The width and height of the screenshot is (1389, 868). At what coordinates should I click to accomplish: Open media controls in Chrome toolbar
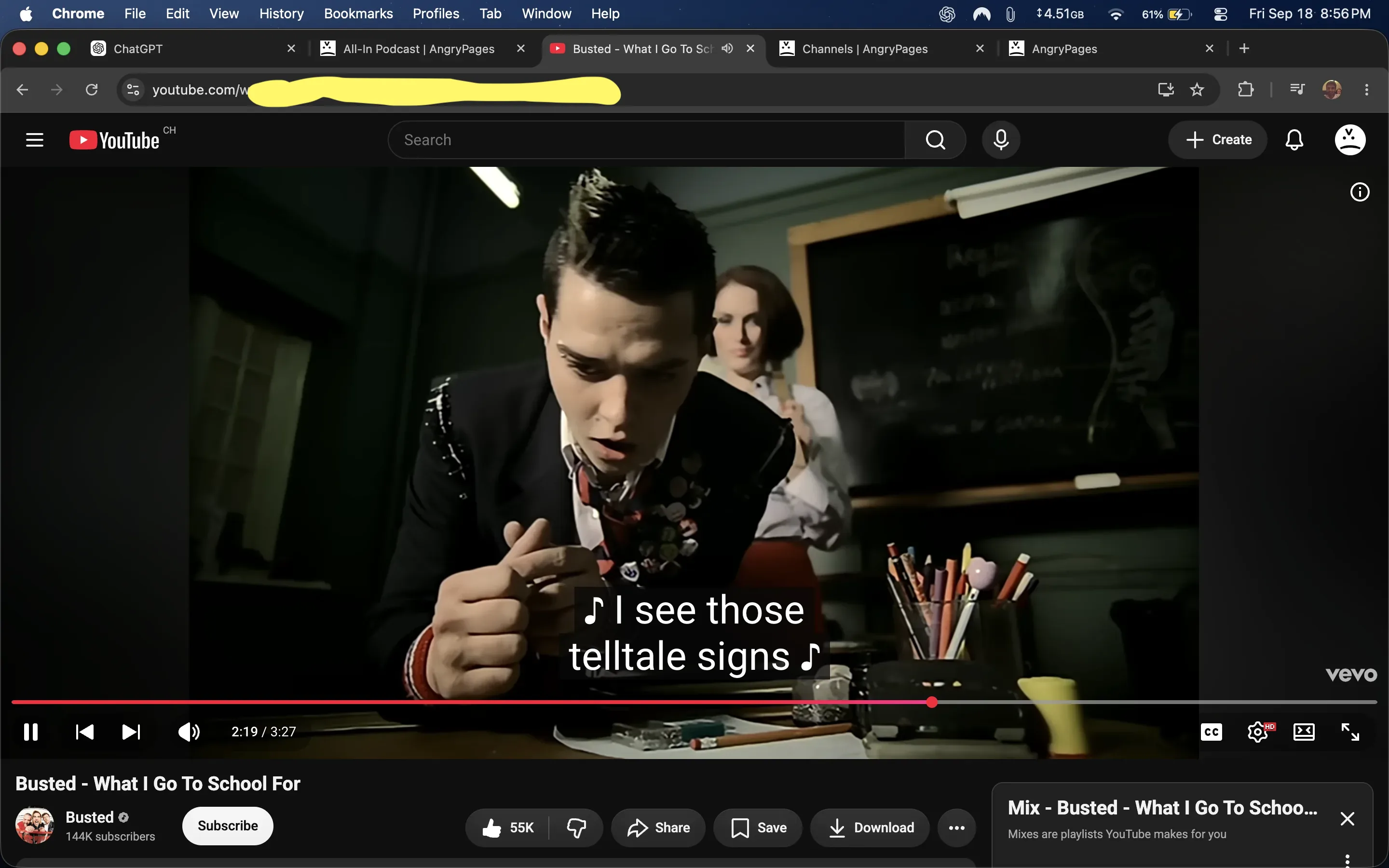[1297, 89]
